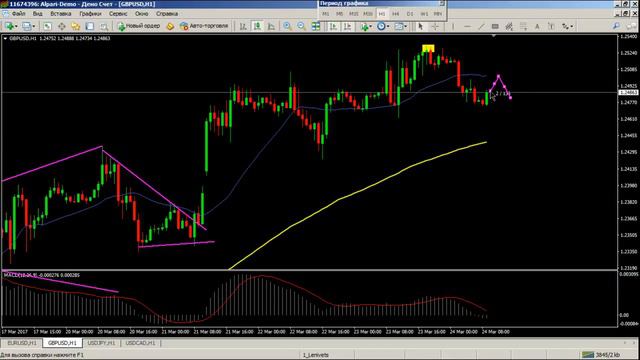
Task: Click the connection status 3845/2 kb
Action: point(601,355)
